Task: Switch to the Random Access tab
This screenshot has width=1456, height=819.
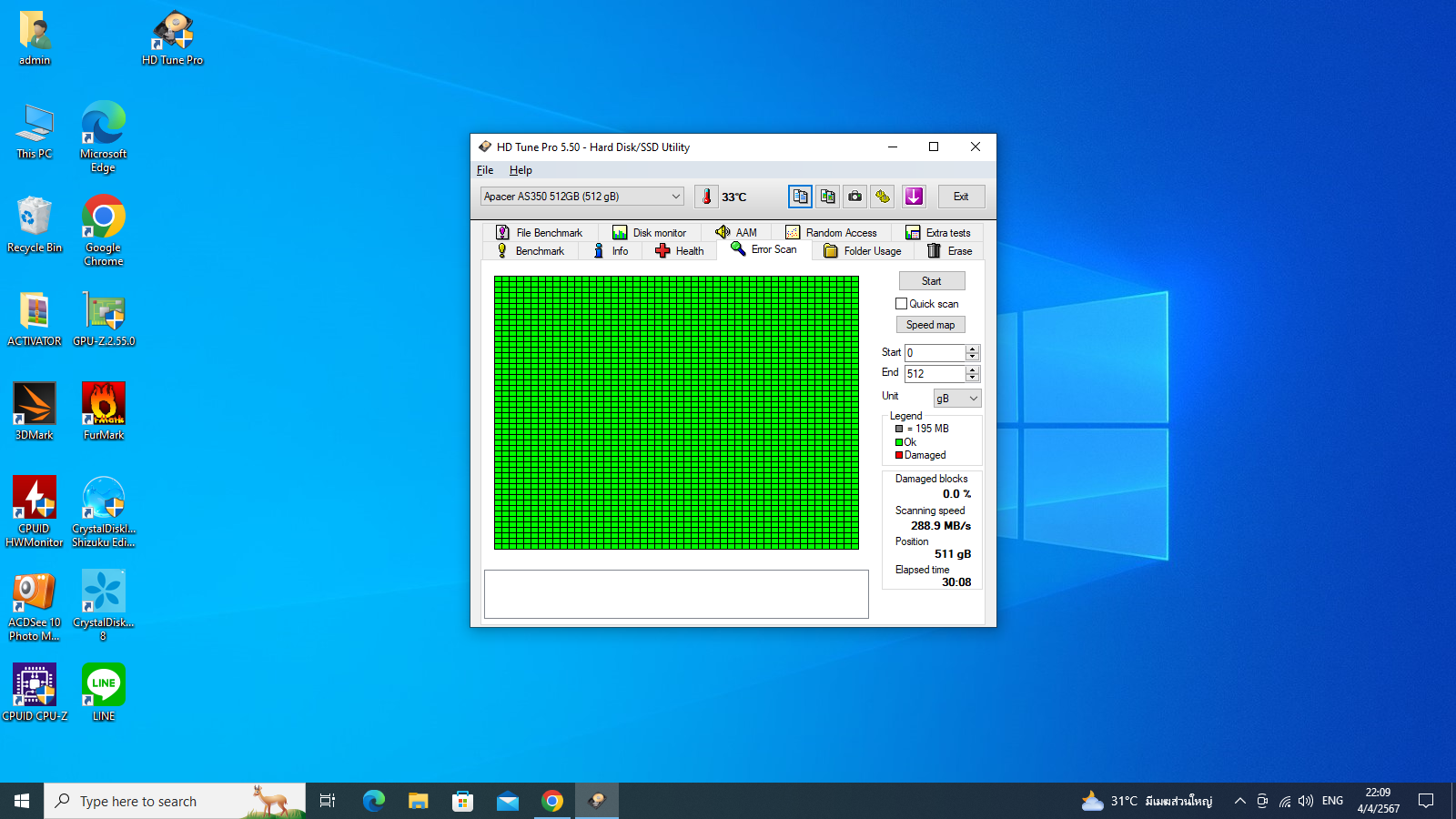Action: (x=831, y=233)
